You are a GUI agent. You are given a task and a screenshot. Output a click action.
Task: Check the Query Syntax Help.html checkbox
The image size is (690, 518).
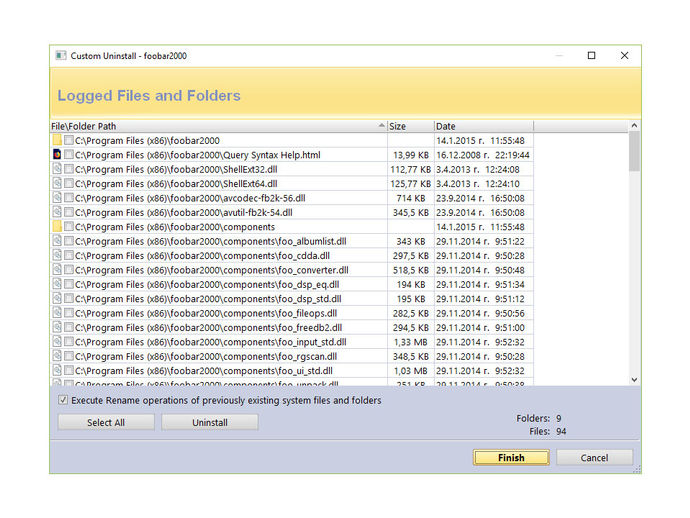pos(69,154)
